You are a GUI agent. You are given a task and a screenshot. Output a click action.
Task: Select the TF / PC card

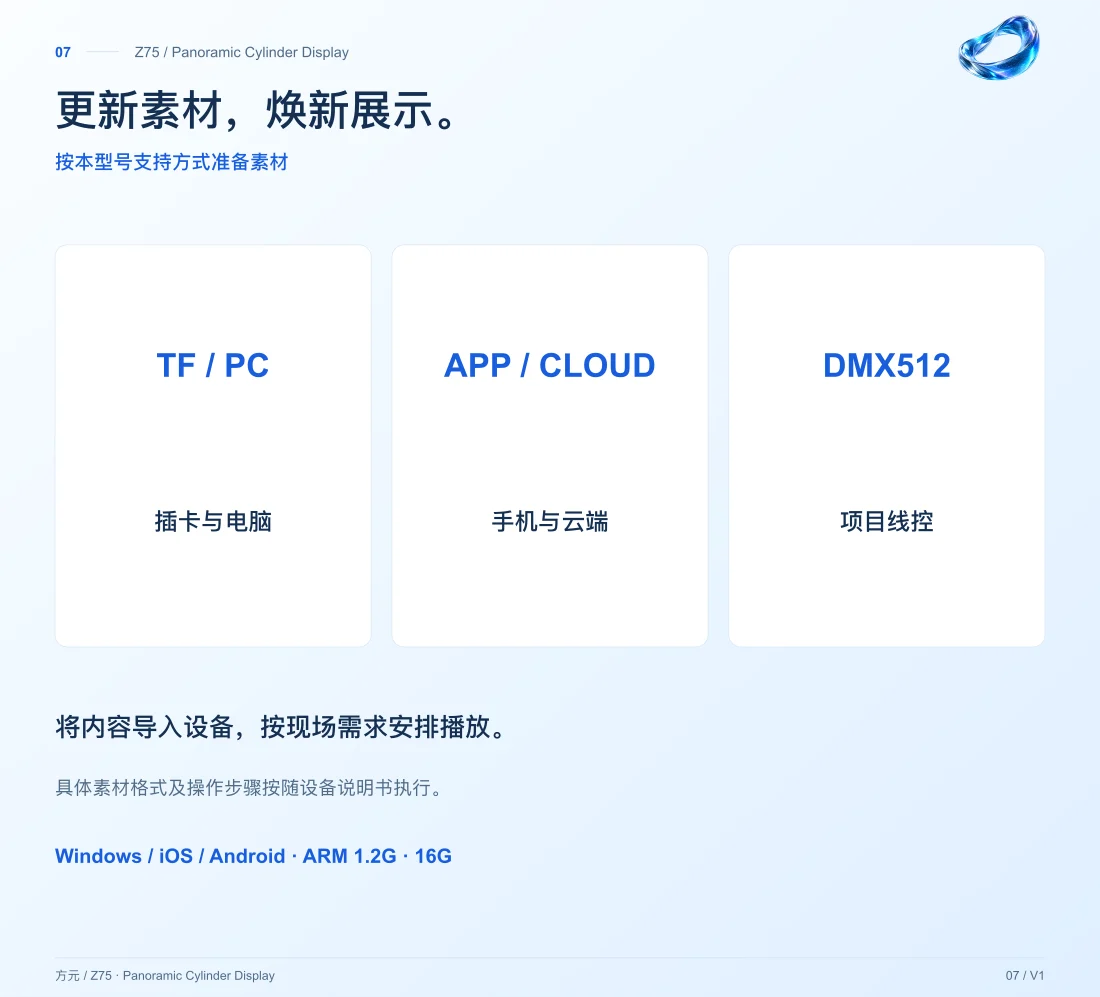[x=213, y=446]
